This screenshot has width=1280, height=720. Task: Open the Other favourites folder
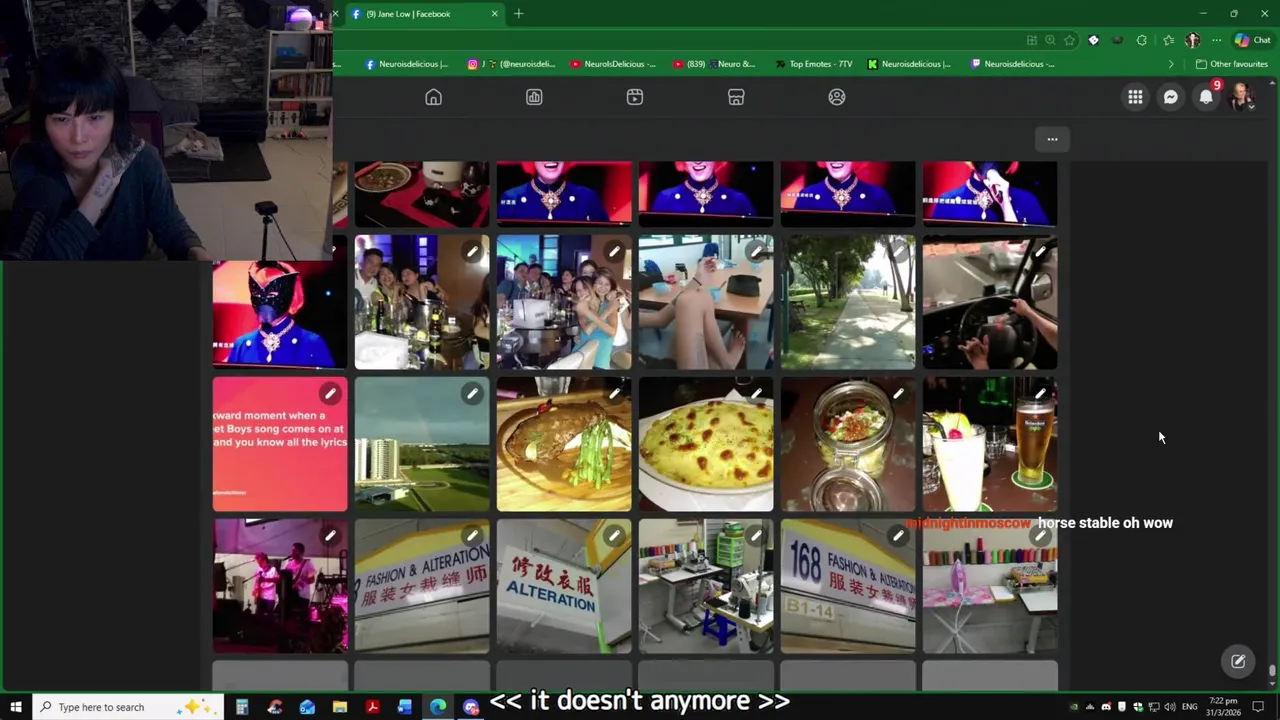(x=1232, y=64)
